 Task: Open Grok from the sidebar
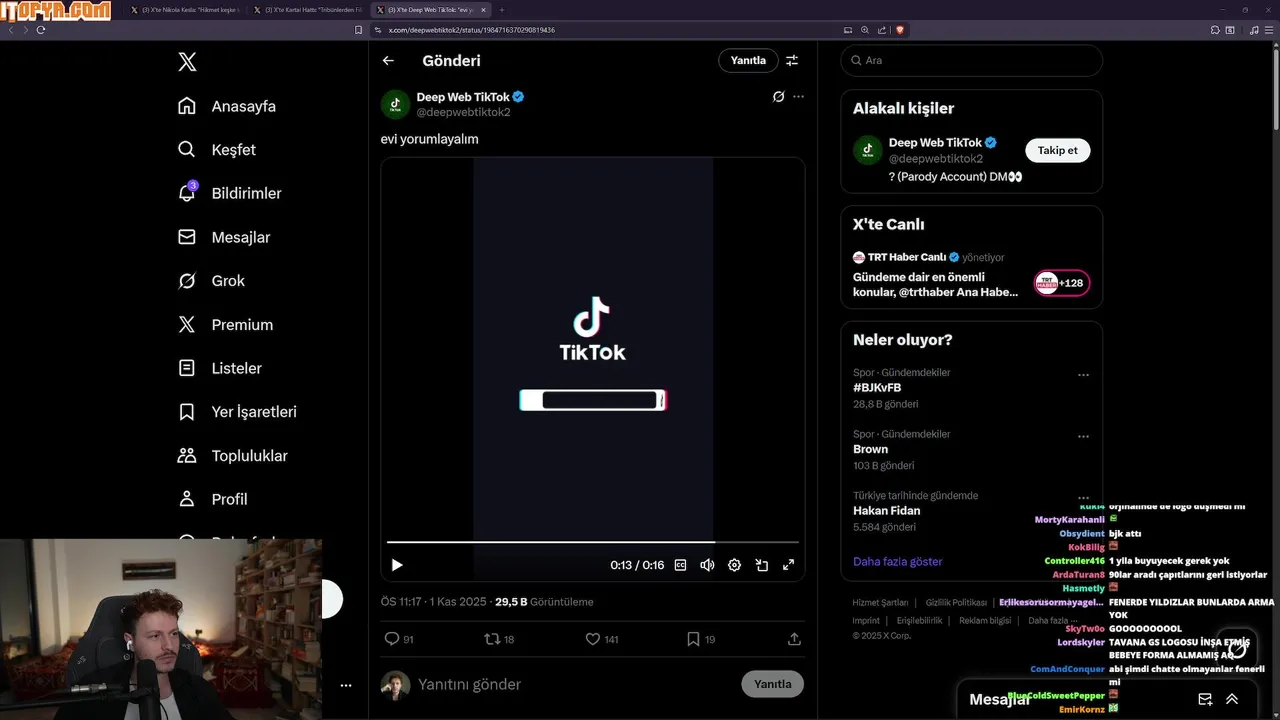[211, 281]
